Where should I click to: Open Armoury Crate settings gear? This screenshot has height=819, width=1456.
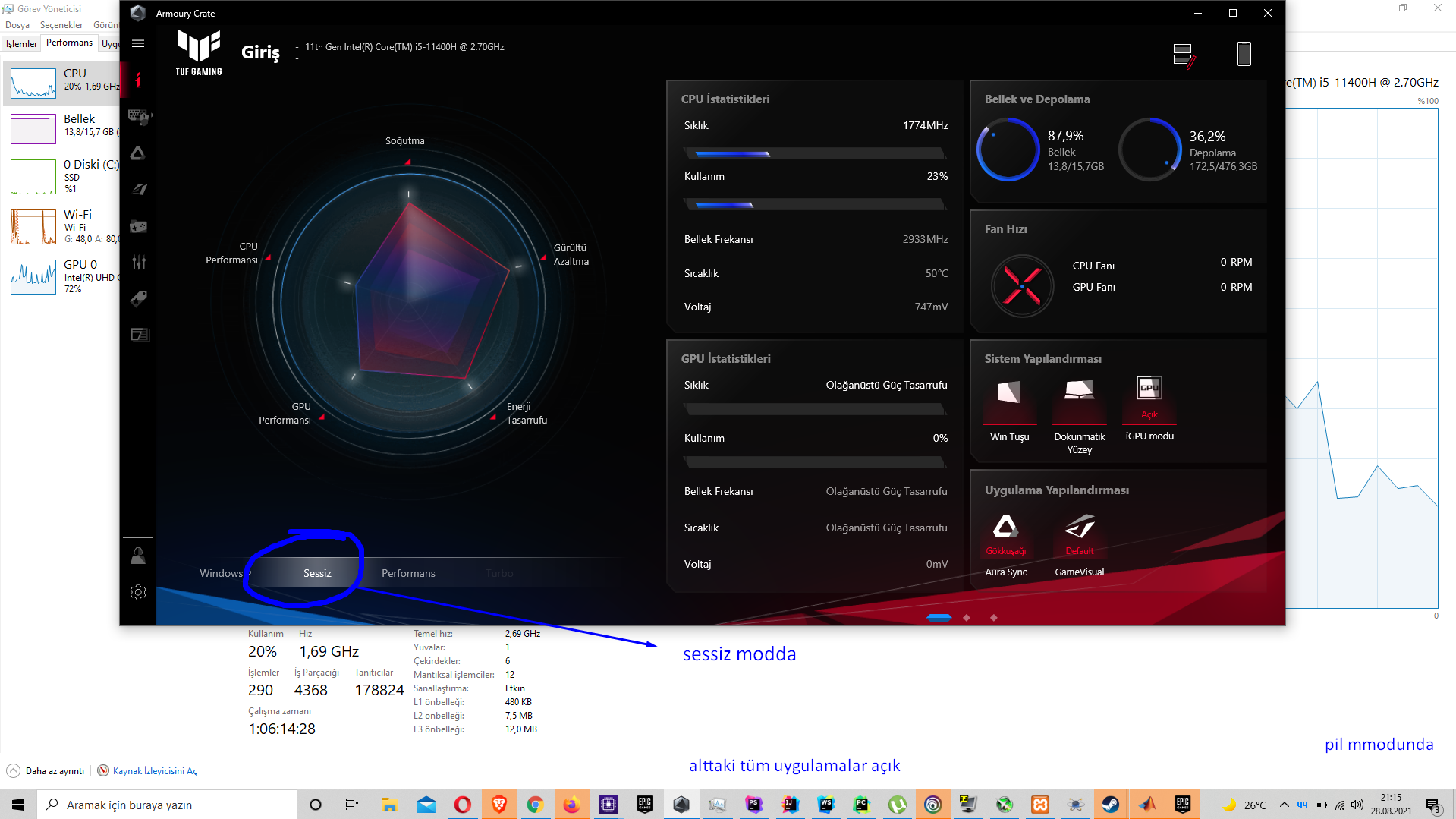pyautogui.click(x=138, y=592)
